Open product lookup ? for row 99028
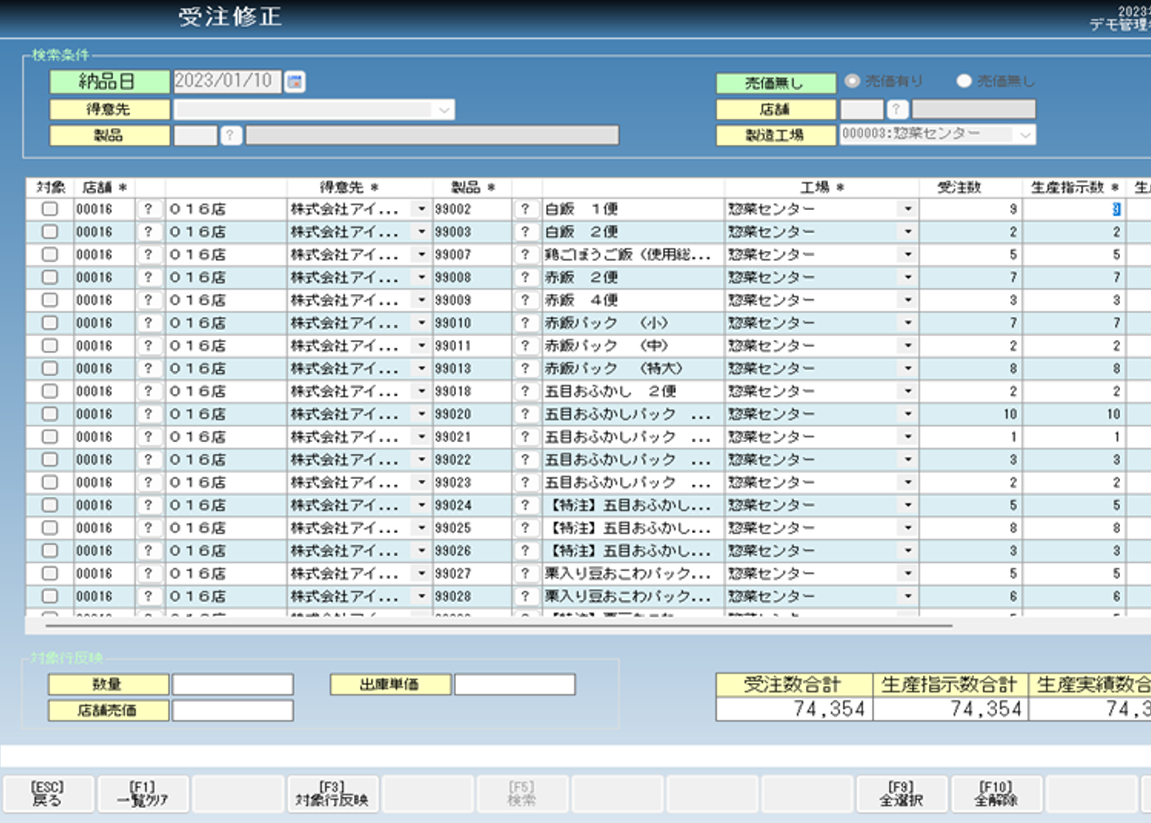 (525, 596)
